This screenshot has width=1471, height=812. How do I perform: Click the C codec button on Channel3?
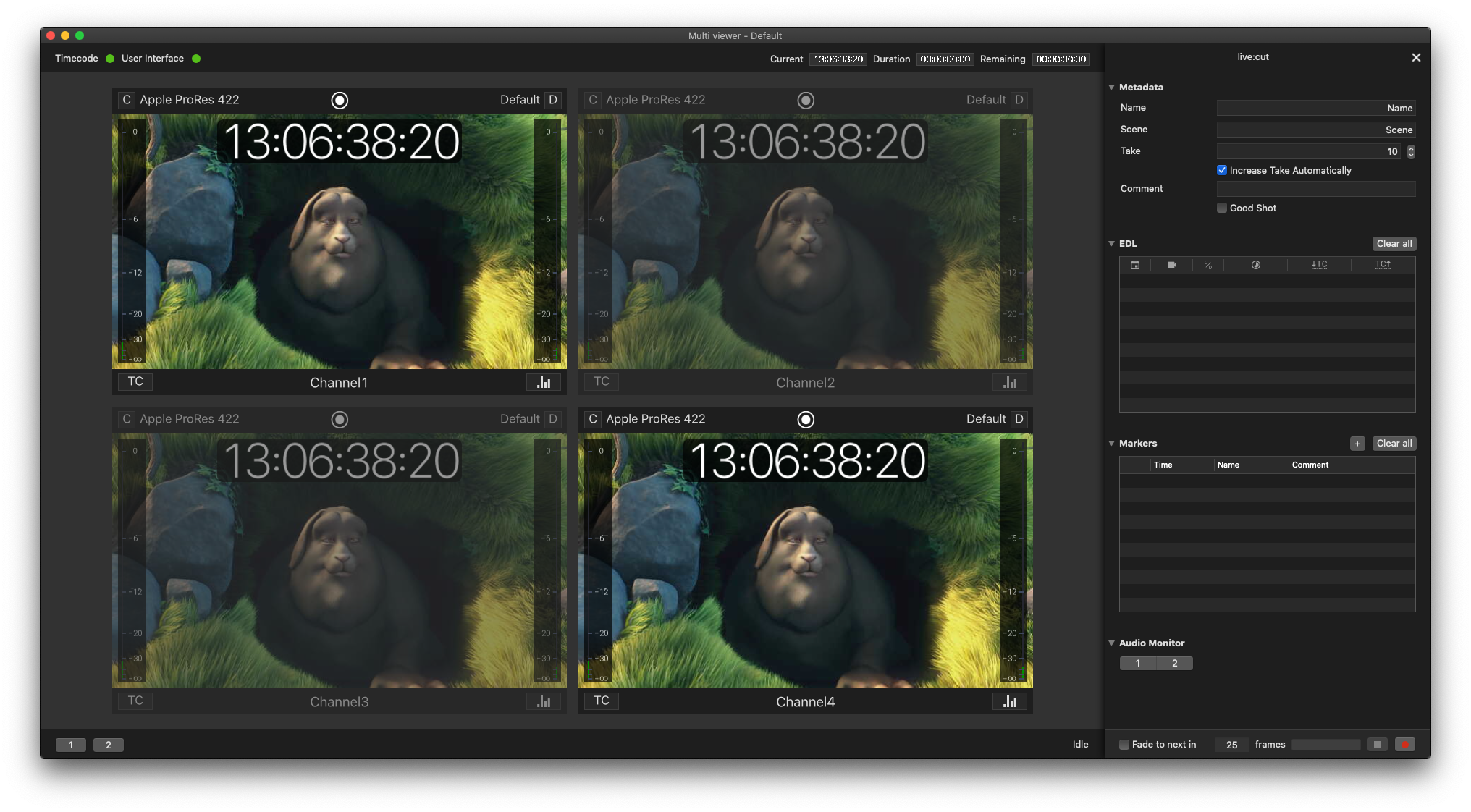click(x=127, y=419)
